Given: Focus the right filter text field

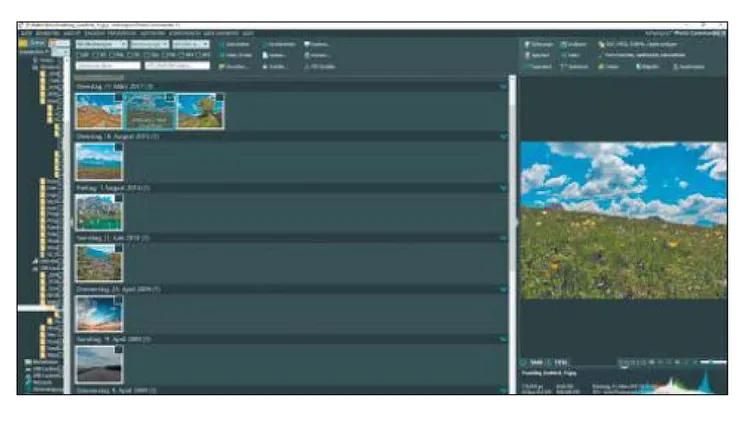Looking at the screenshot, I should (x=177, y=66).
